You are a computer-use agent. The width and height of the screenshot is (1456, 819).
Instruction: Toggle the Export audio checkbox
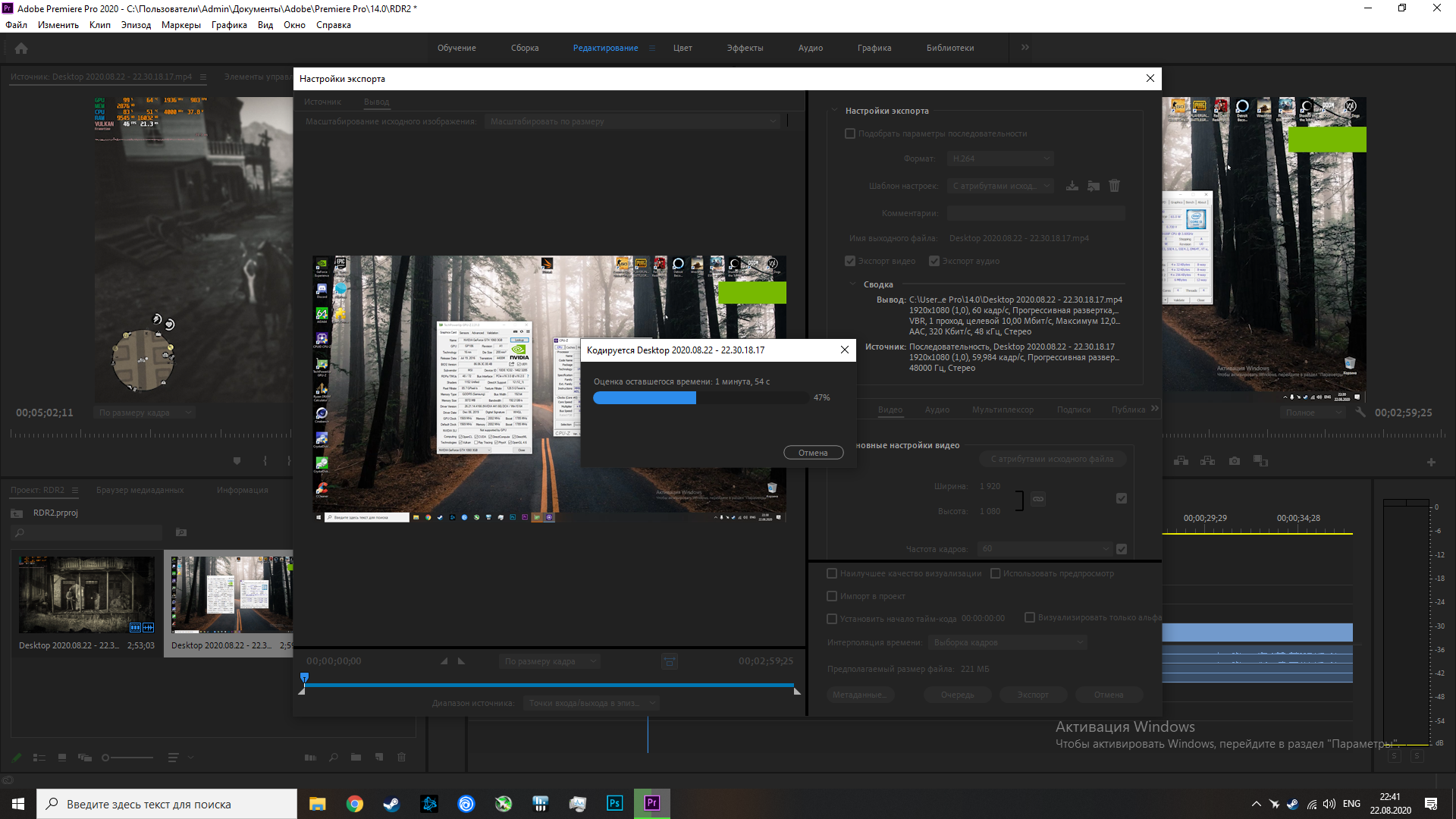click(x=934, y=261)
